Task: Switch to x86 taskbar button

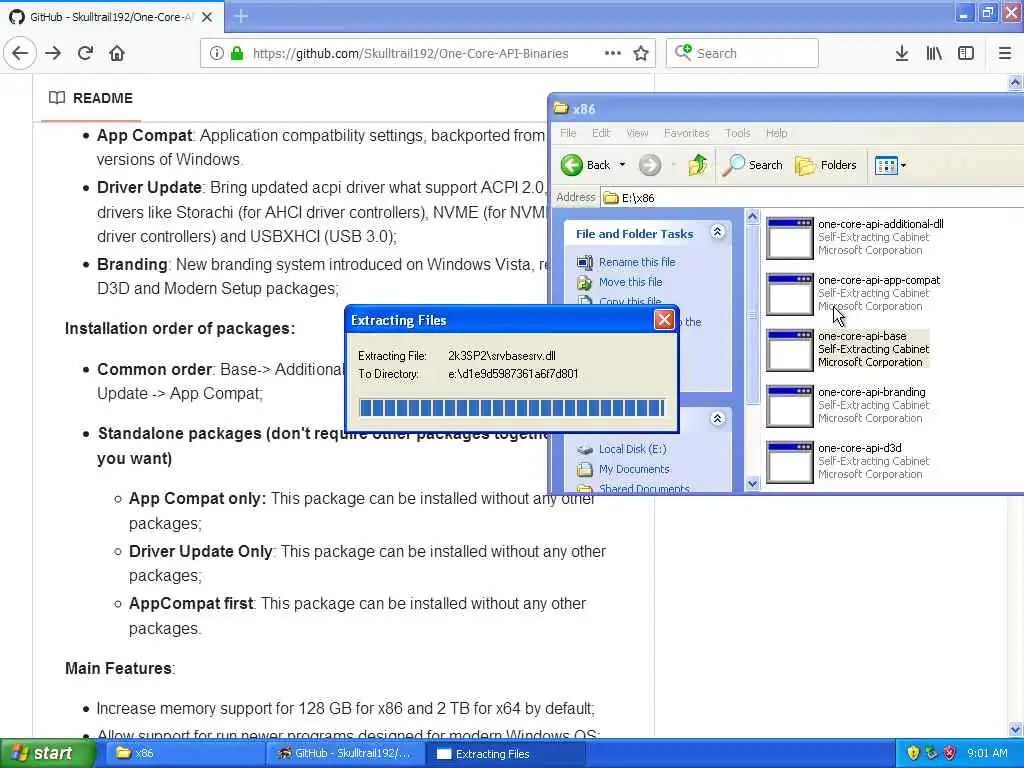Action: (183, 754)
